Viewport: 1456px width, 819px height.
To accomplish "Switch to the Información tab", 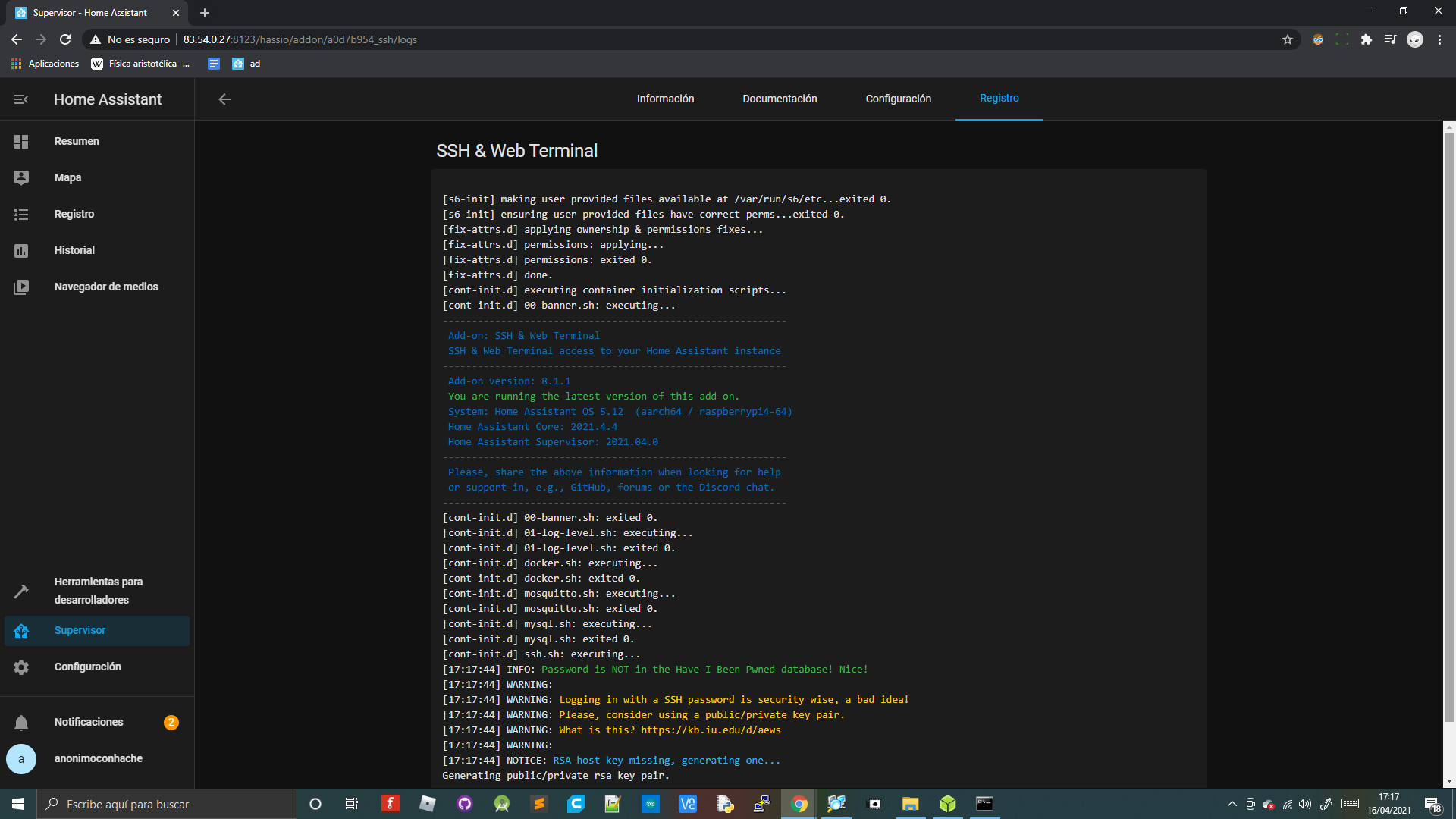I will tap(665, 99).
